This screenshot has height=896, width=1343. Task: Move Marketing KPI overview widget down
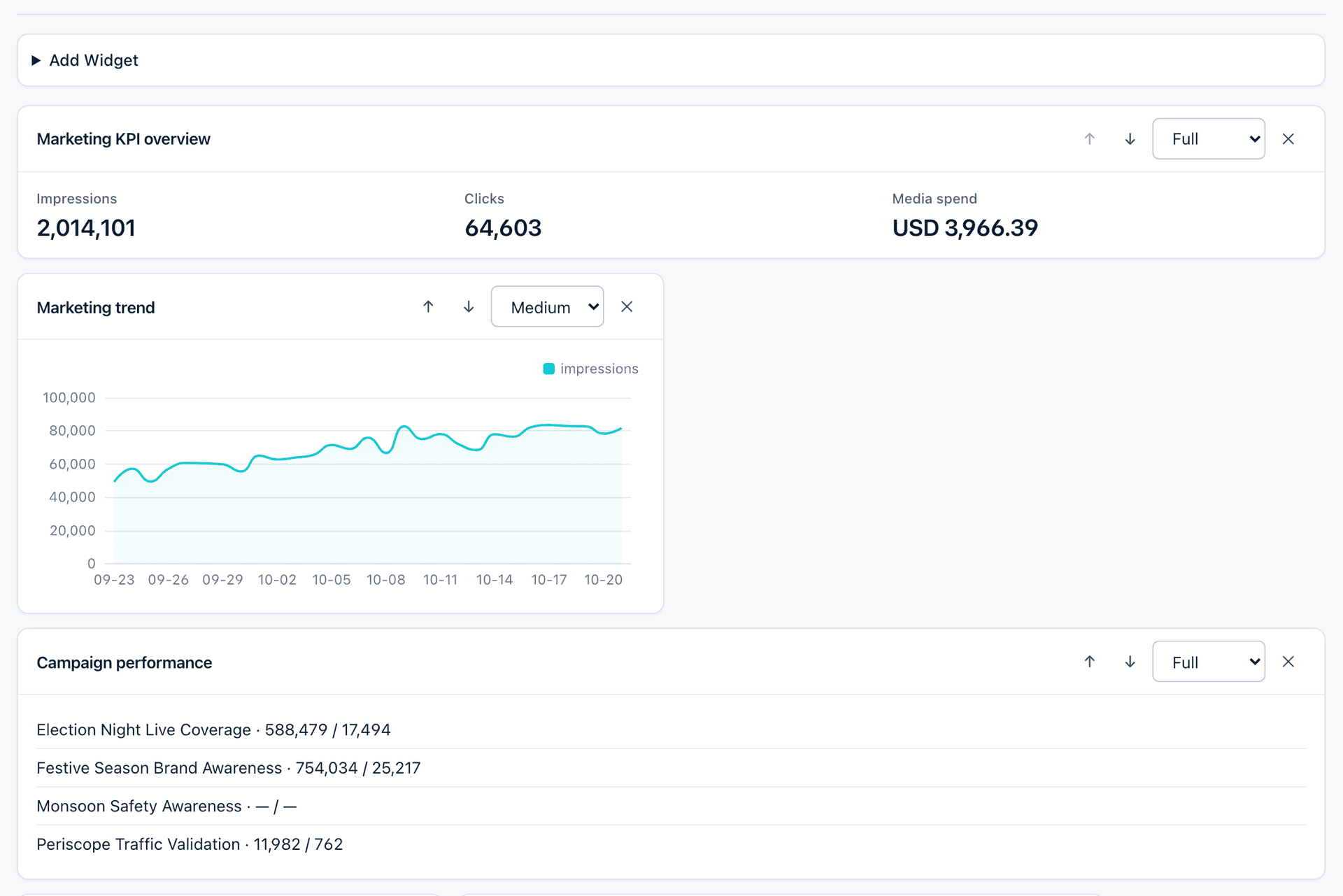point(1130,138)
